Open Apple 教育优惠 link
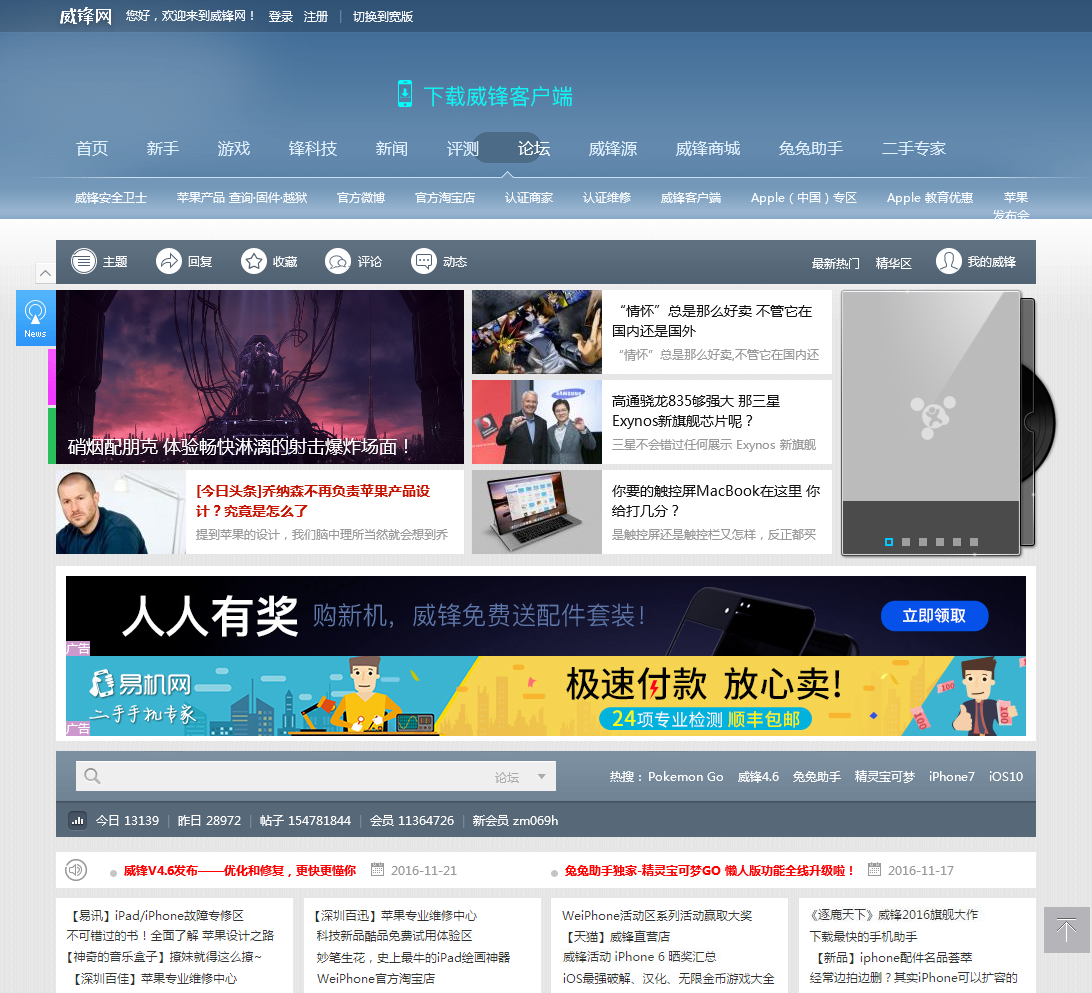Screen dimensions: 1092x993 [x=930, y=198]
